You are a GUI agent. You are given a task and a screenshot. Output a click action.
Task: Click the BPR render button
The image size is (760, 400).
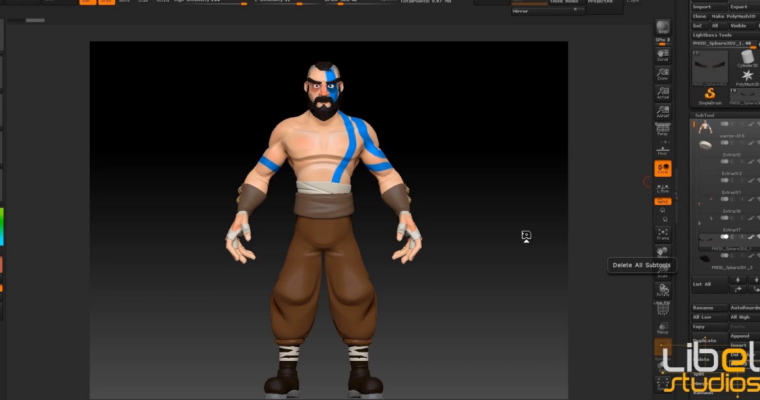pos(663,27)
